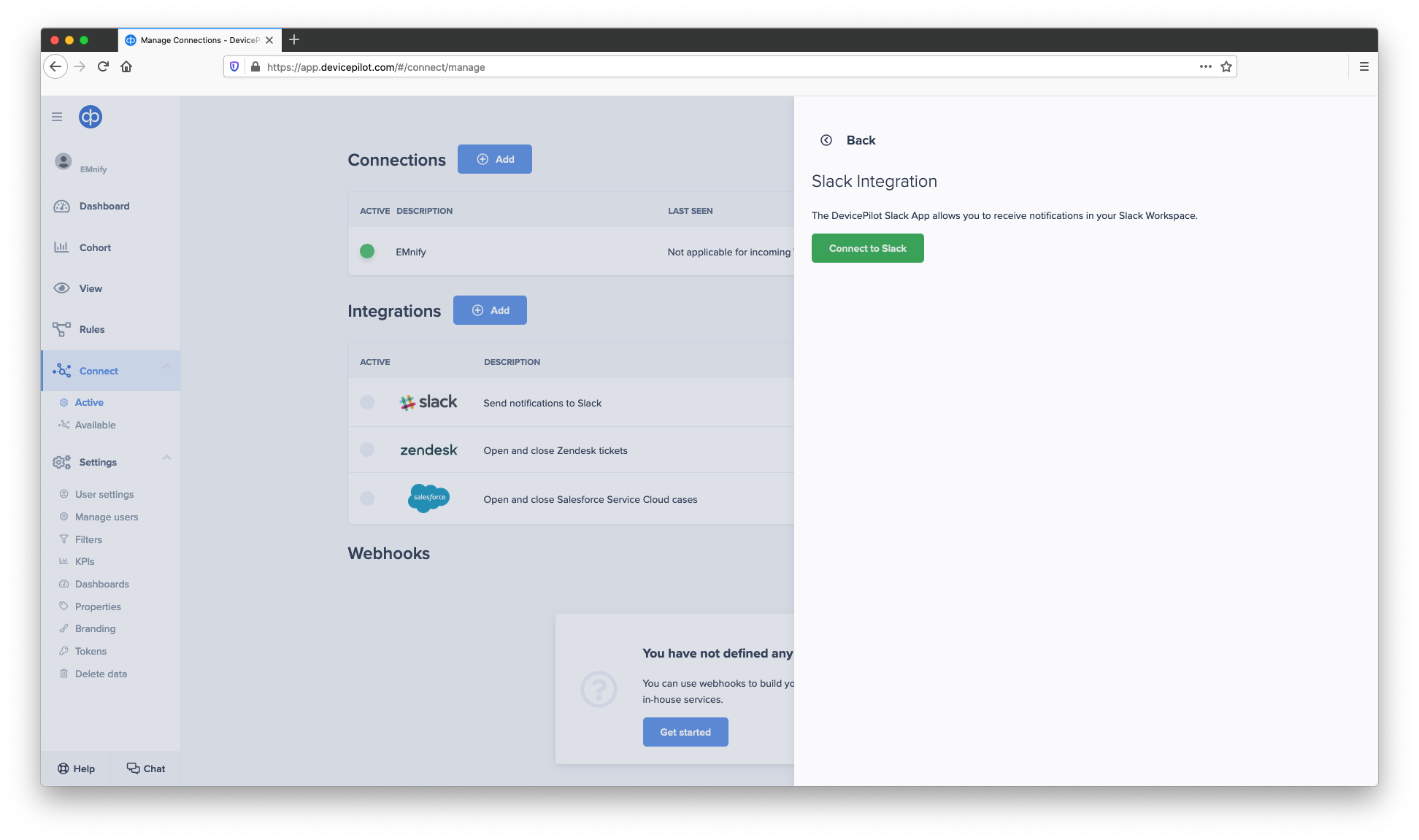The height and width of the screenshot is (840, 1419).
Task: Click Get started for webhooks
Action: [x=685, y=732]
